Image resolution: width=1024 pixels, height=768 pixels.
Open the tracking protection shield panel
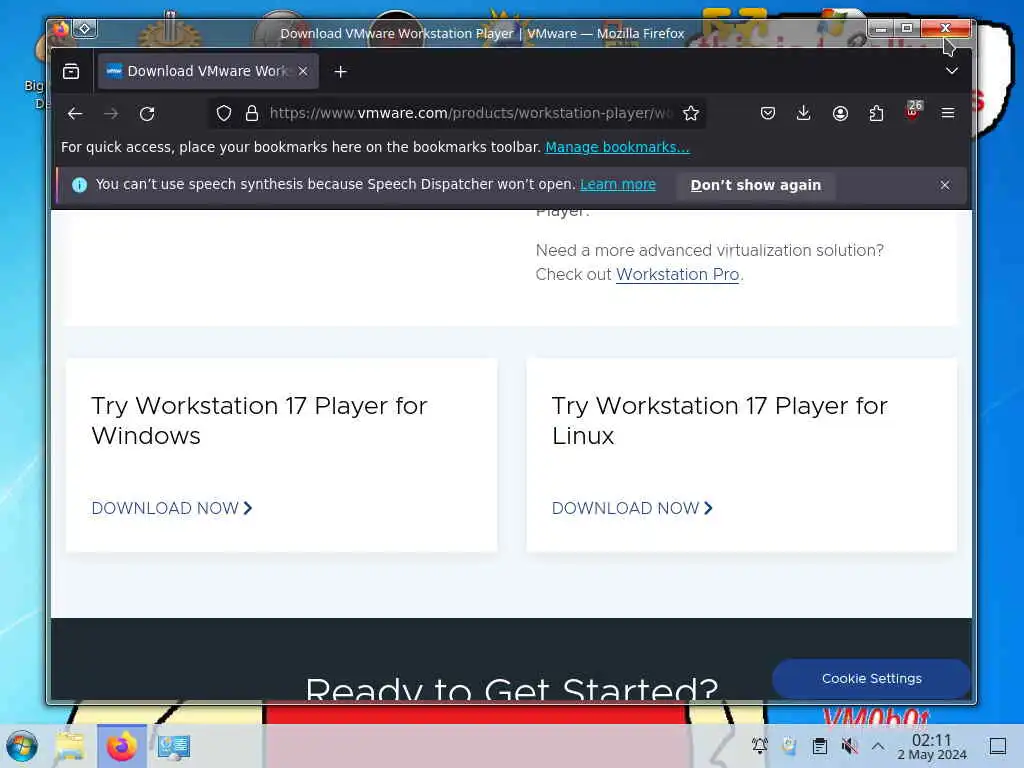click(224, 114)
